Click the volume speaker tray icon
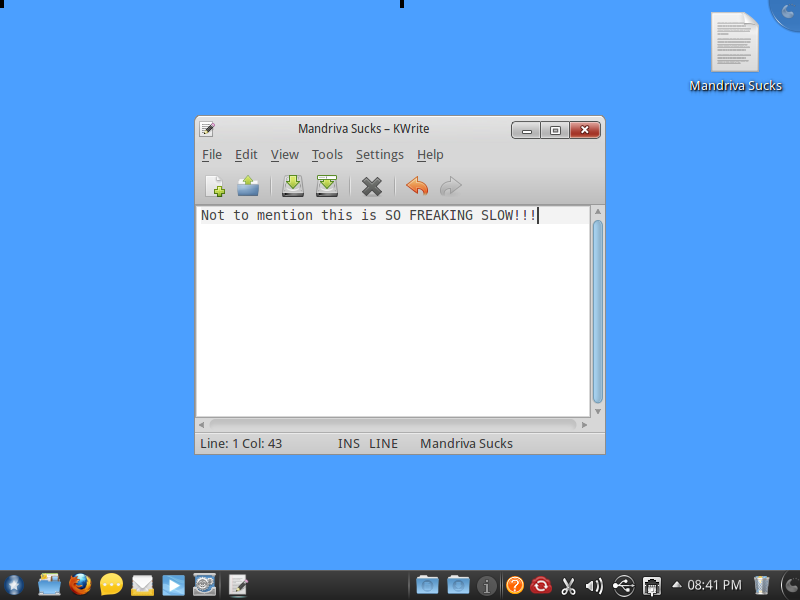800x600 pixels. click(x=594, y=586)
